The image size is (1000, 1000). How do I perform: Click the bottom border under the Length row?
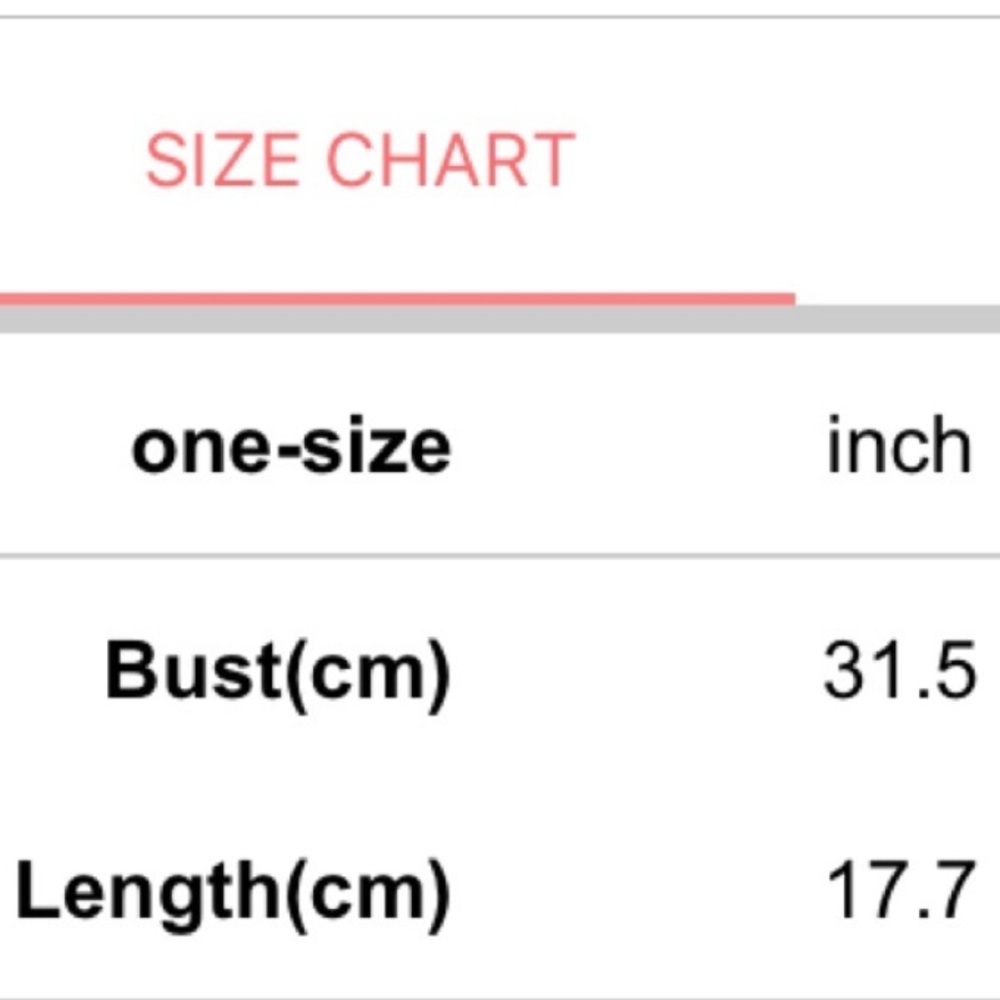click(x=500, y=996)
